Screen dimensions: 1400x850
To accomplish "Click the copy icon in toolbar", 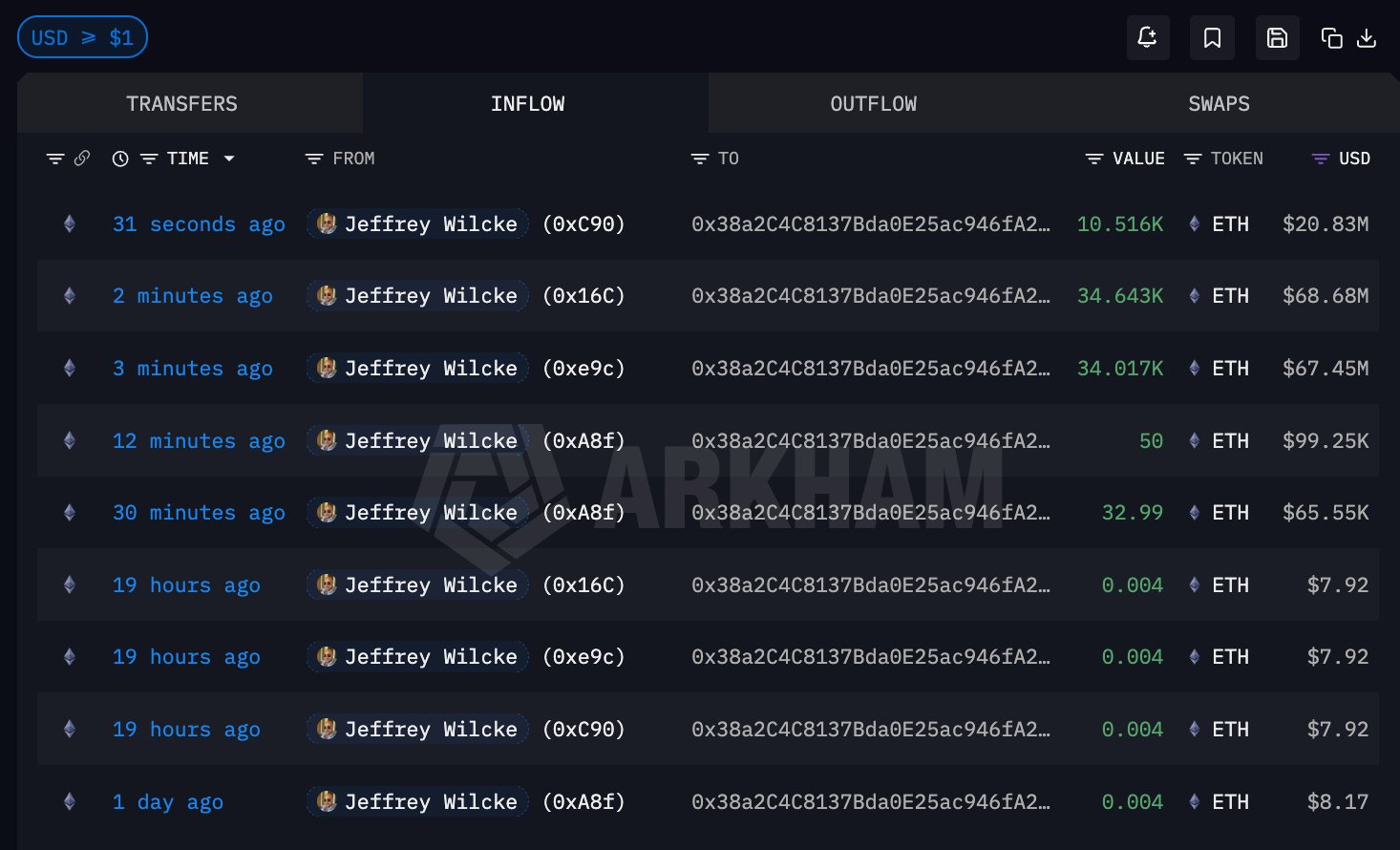I will tap(1331, 38).
